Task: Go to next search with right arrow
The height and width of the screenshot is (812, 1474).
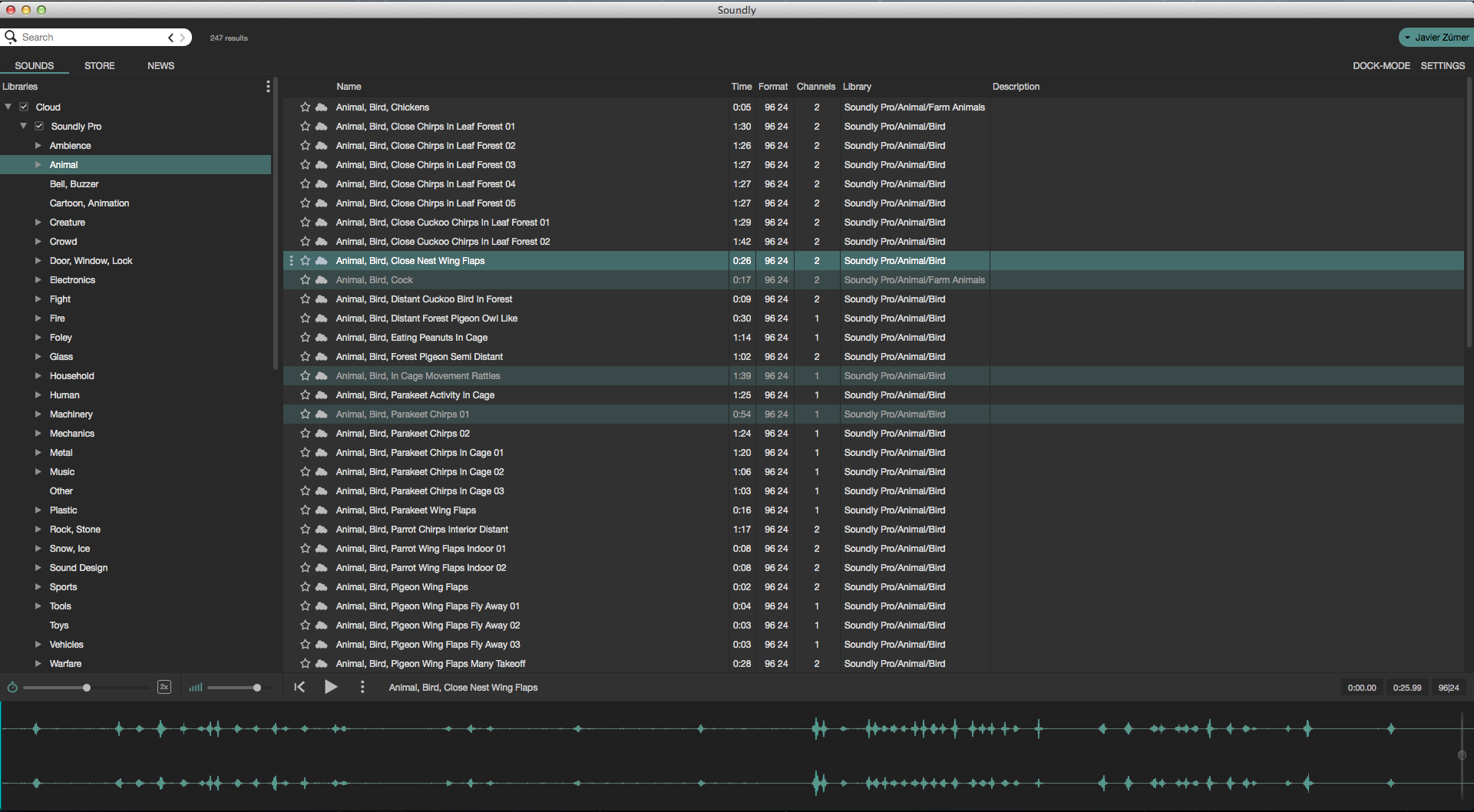Action: tap(183, 38)
